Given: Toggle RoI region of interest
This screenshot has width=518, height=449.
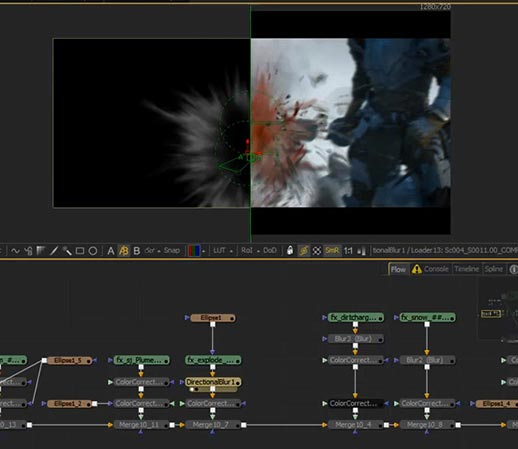Looking at the screenshot, I should [x=247, y=250].
